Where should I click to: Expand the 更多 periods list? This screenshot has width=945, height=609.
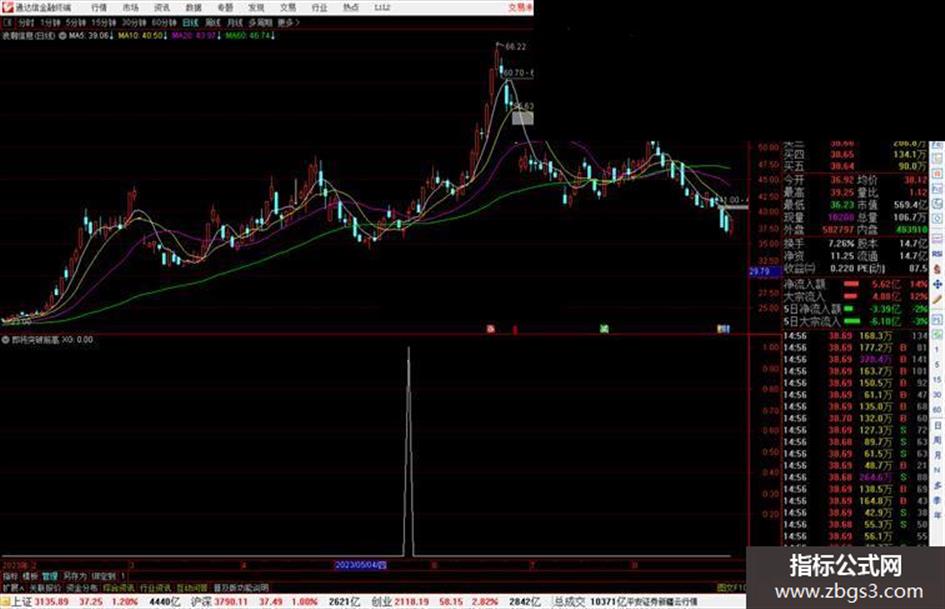point(288,22)
